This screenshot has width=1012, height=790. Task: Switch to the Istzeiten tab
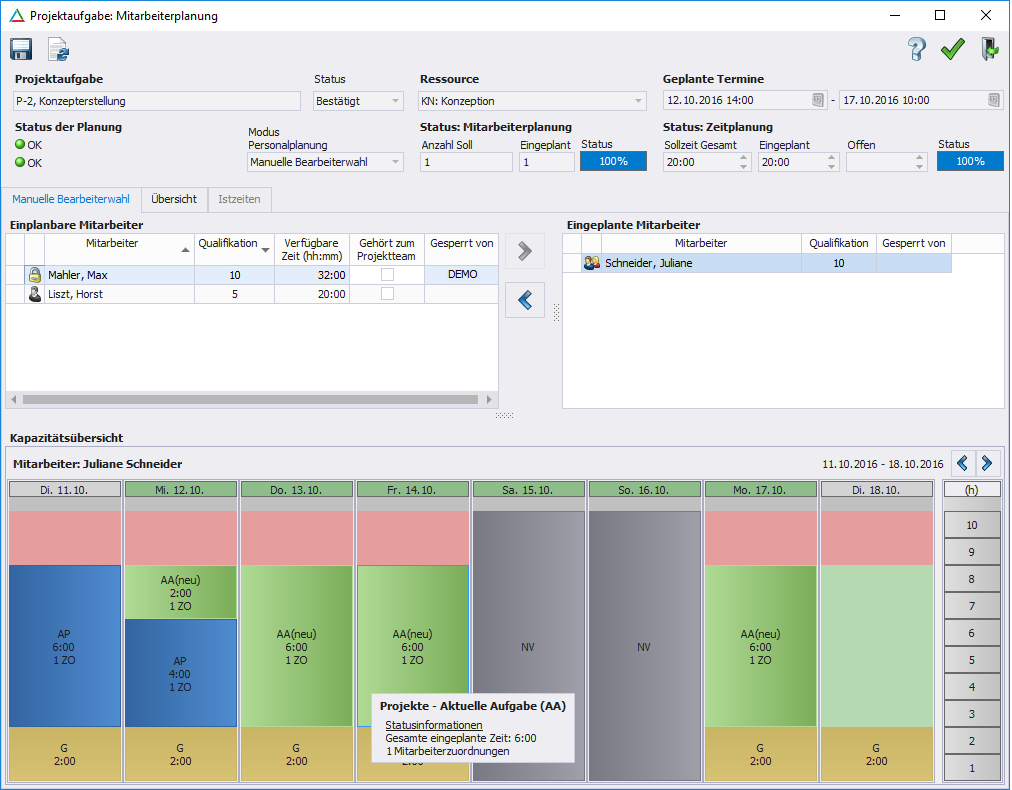tap(239, 199)
